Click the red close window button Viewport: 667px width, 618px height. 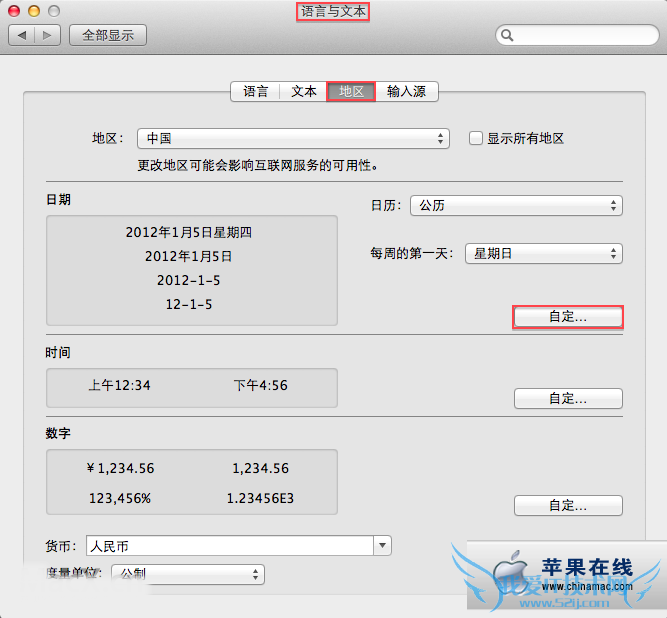[x=14, y=11]
